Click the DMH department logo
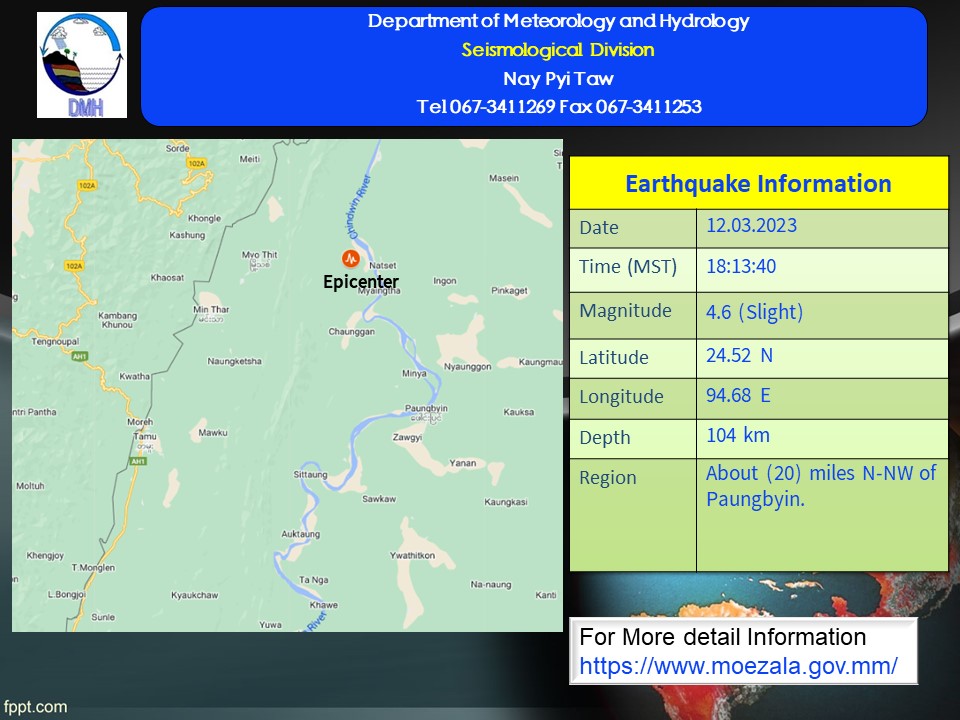Screen dimensions: 960x720 click(82, 65)
